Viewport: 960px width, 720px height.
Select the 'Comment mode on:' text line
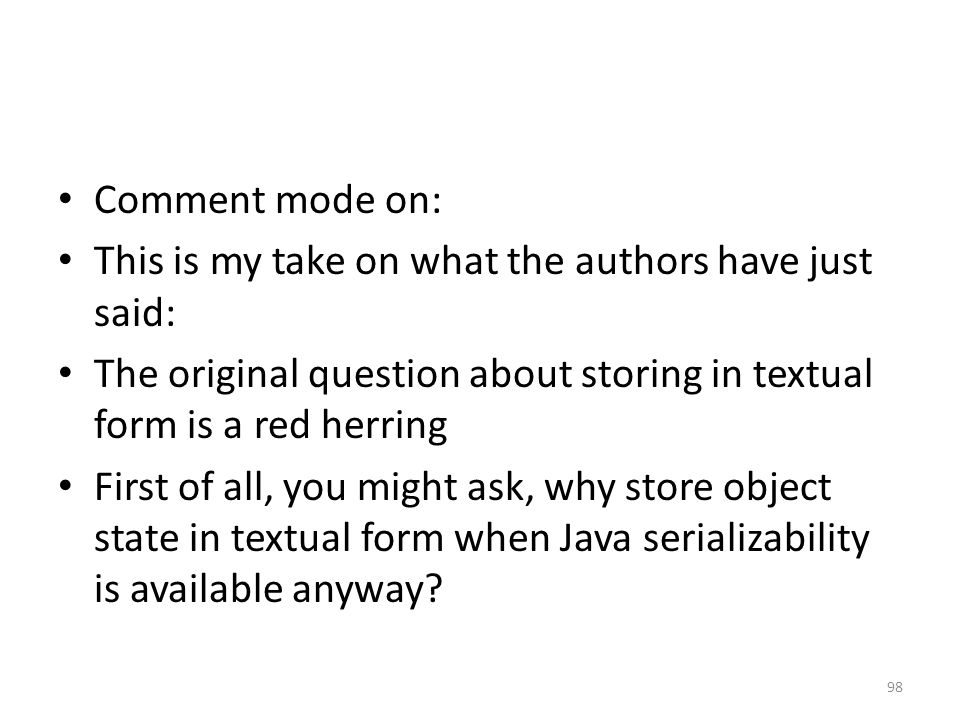coord(268,200)
